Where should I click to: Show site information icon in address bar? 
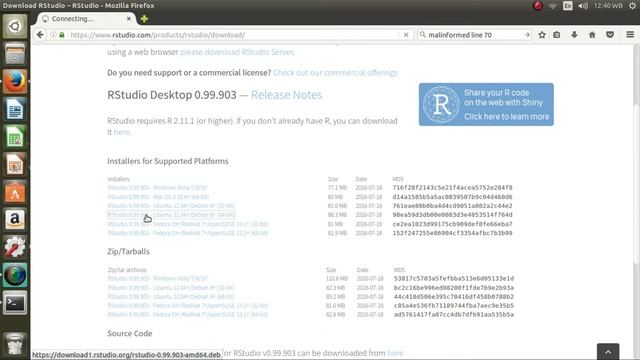pos(53,35)
